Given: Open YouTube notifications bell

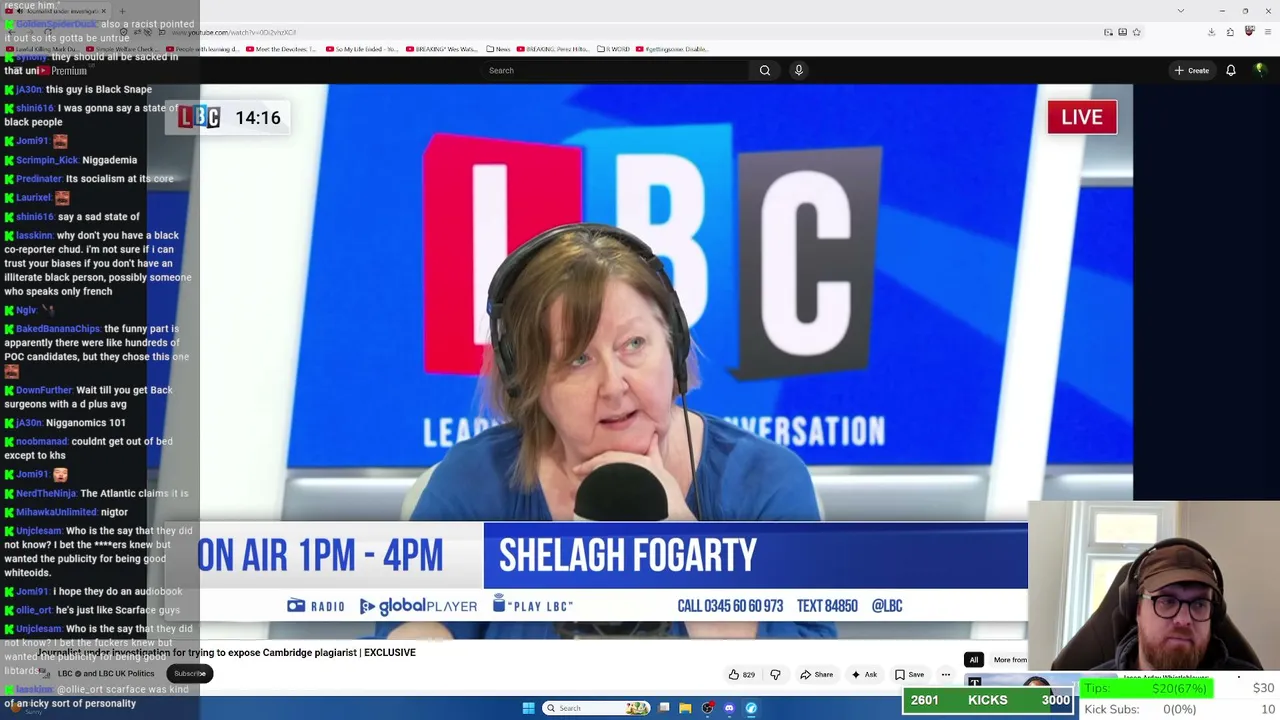Looking at the screenshot, I should [1231, 70].
